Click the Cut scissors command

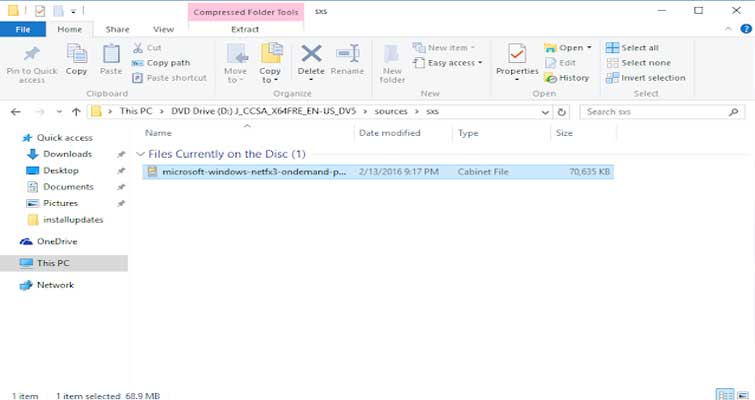[147, 48]
